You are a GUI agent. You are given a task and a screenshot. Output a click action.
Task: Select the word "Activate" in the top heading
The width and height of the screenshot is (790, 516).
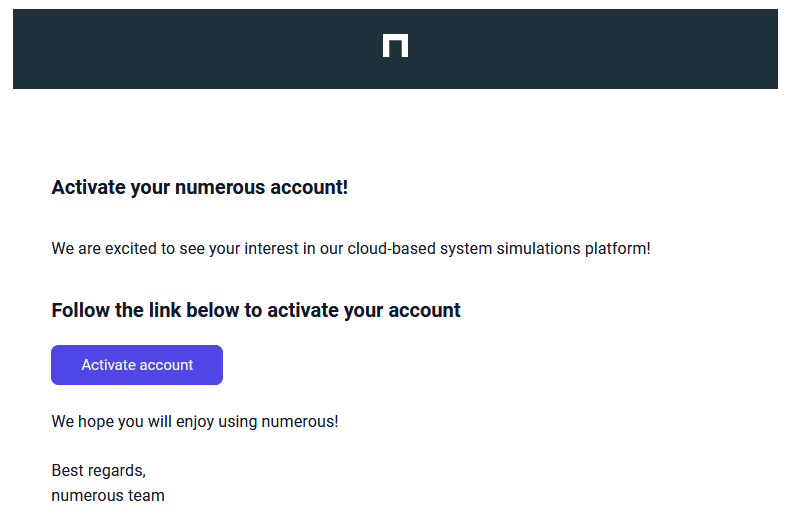point(88,187)
